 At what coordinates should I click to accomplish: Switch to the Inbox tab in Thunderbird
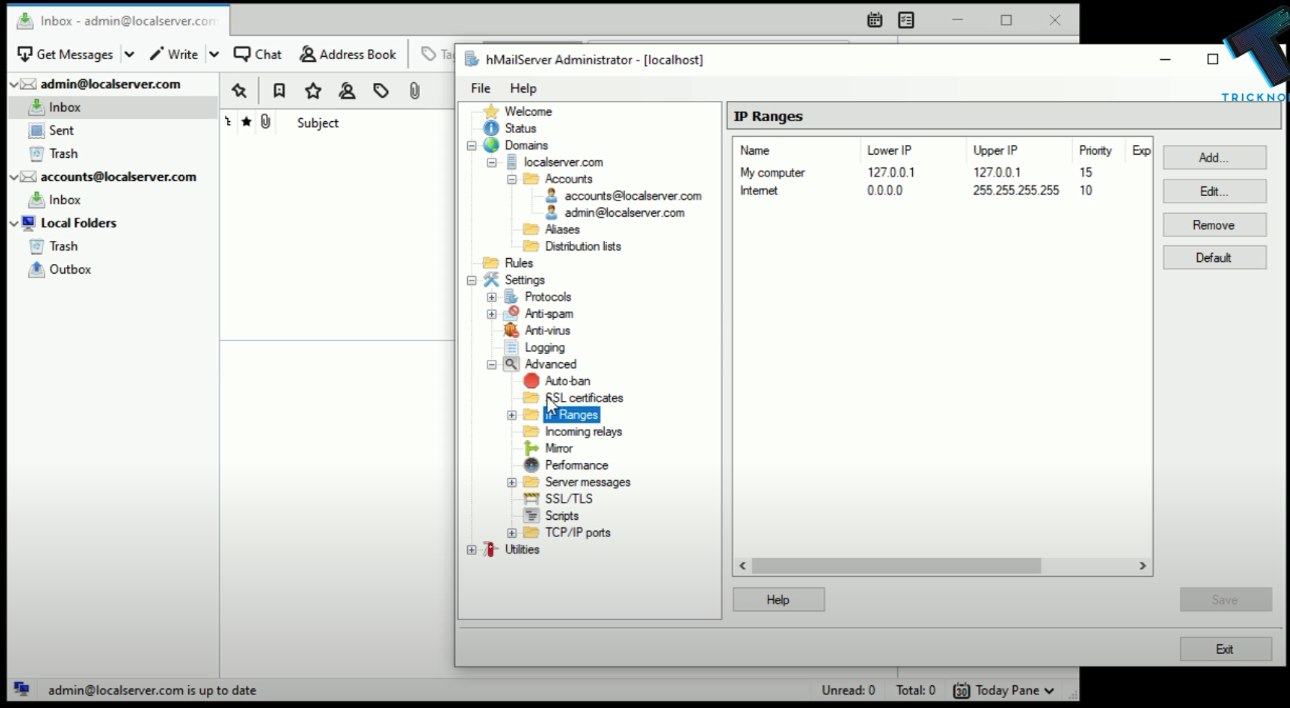click(118, 20)
